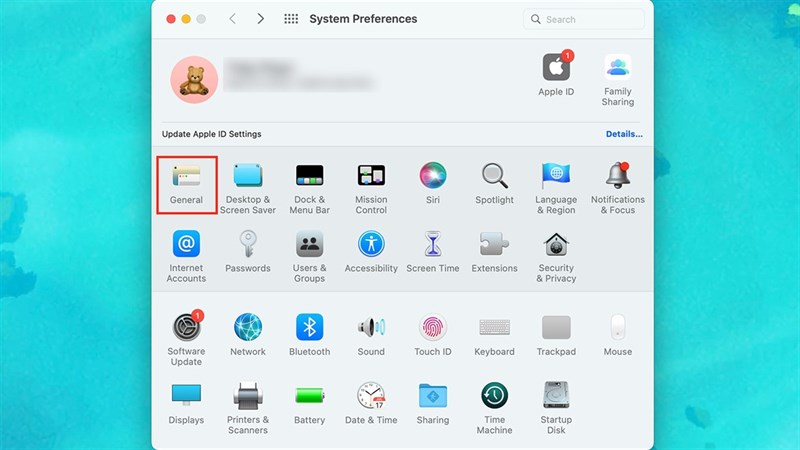Open Dock & Menu Bar preferences
The width and height of the screenshot is (800, 450).
click(310, 188)
